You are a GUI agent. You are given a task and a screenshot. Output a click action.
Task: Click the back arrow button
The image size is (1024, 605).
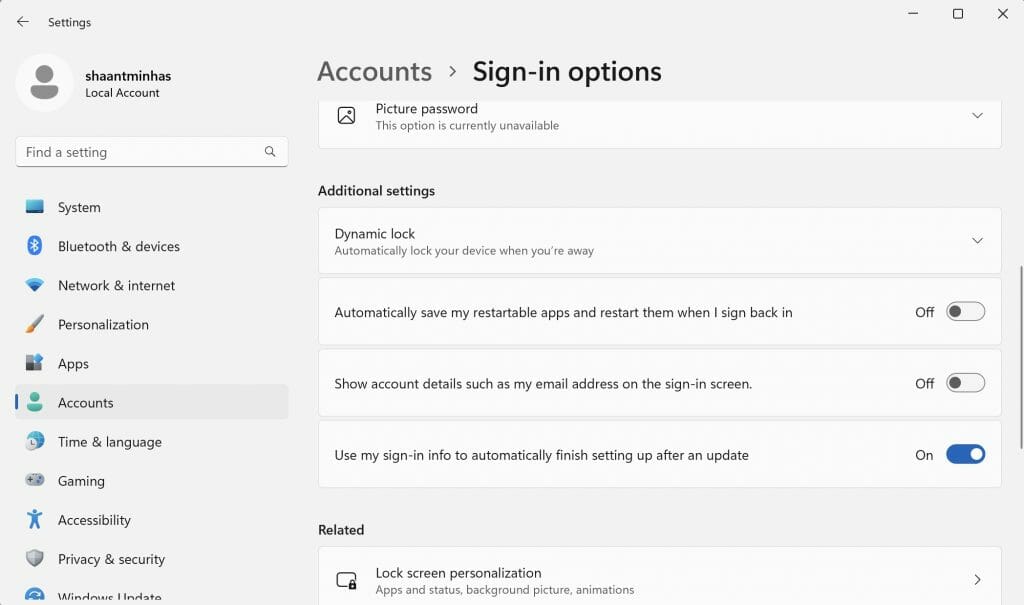point(22,21)
